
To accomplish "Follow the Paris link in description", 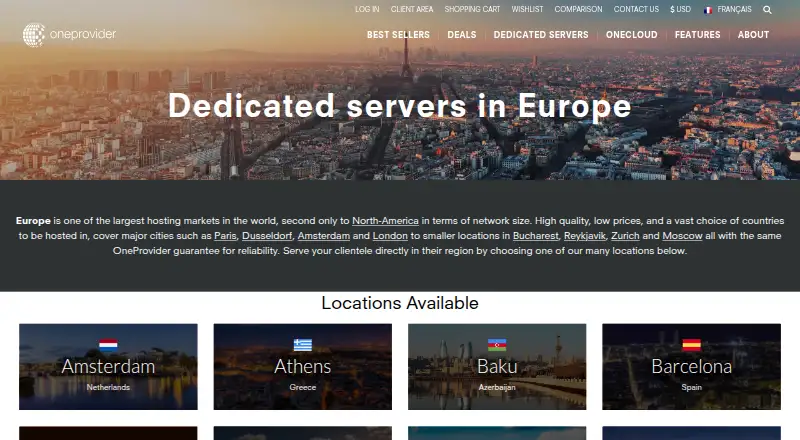I will [x=225, y=236].
